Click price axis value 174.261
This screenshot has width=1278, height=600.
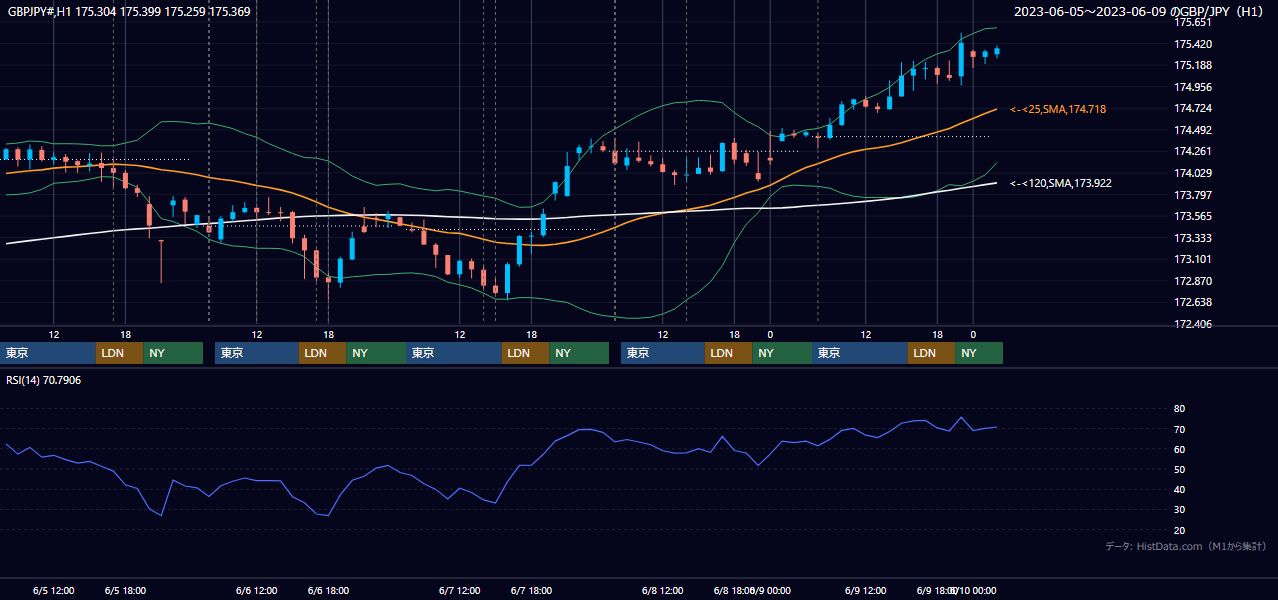point(1193,152)
